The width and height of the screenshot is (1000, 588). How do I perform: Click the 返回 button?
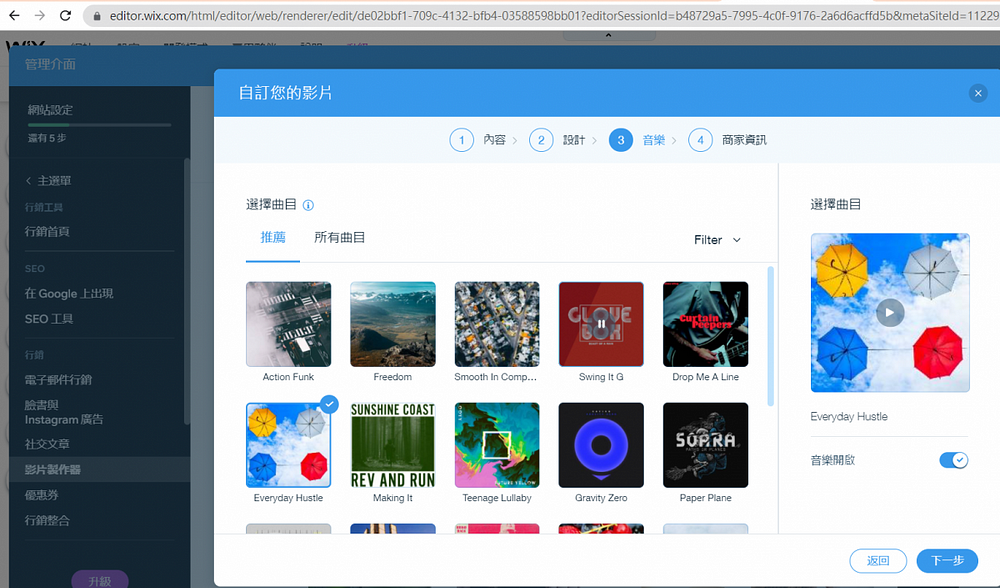878,561
